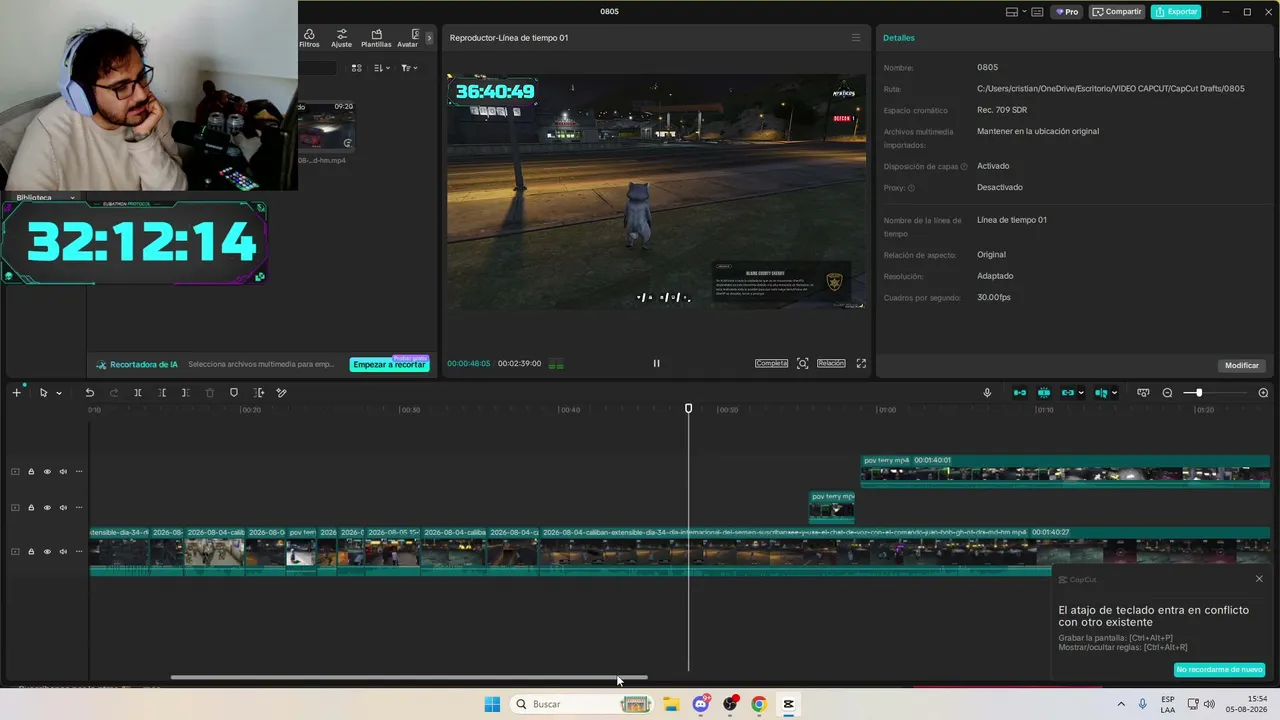
Task: Open more options for top track
Action: (79, 472)
